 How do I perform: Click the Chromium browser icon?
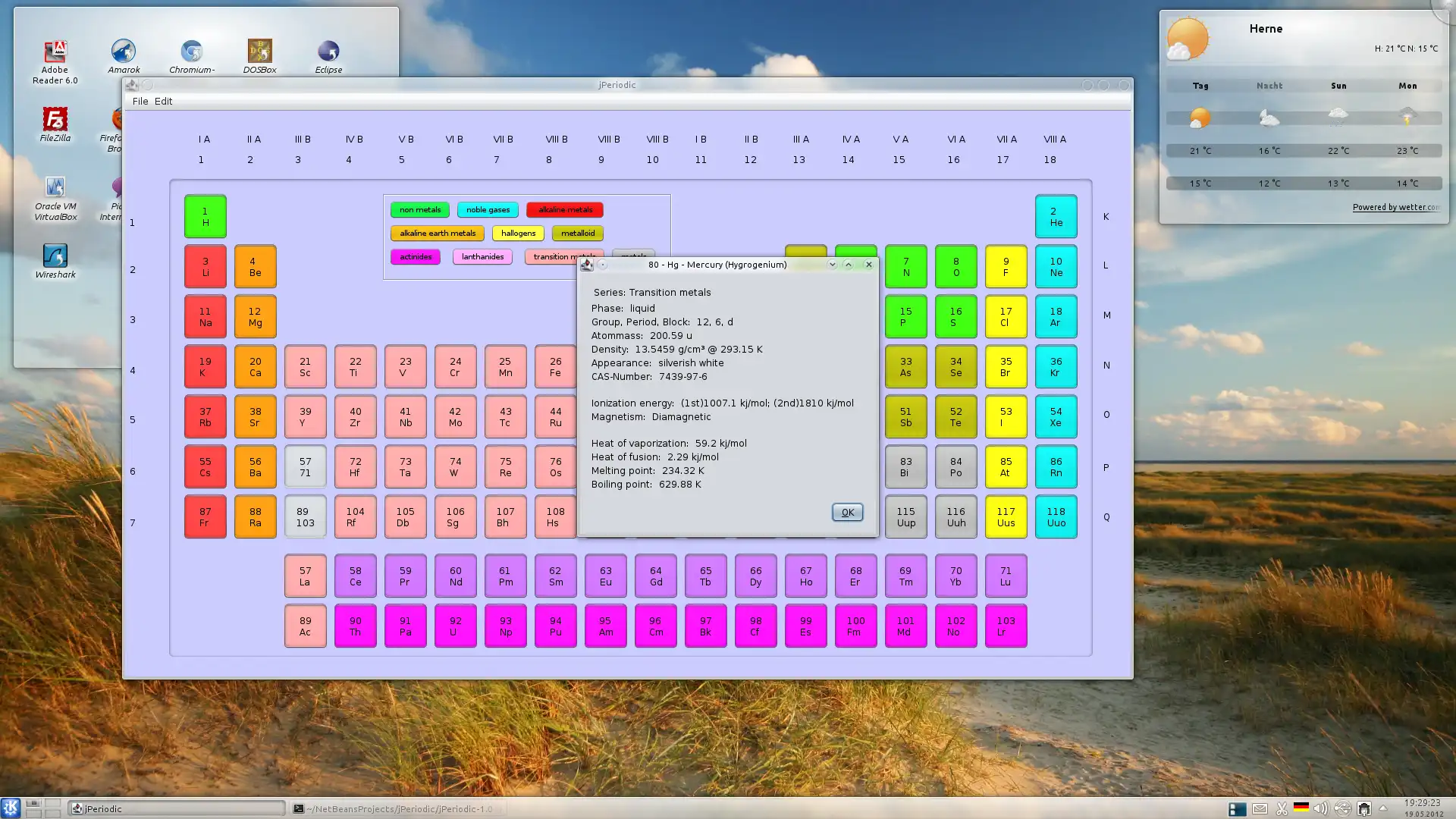(x=191, y=51)
